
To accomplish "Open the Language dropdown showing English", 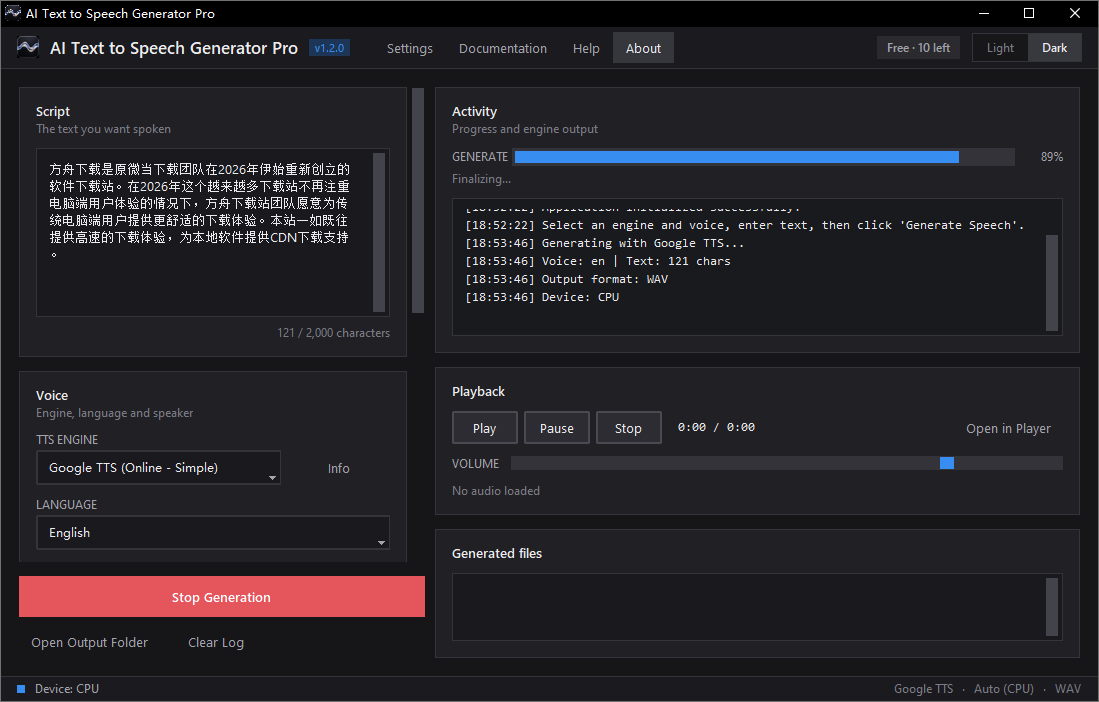I will point(213,532).
